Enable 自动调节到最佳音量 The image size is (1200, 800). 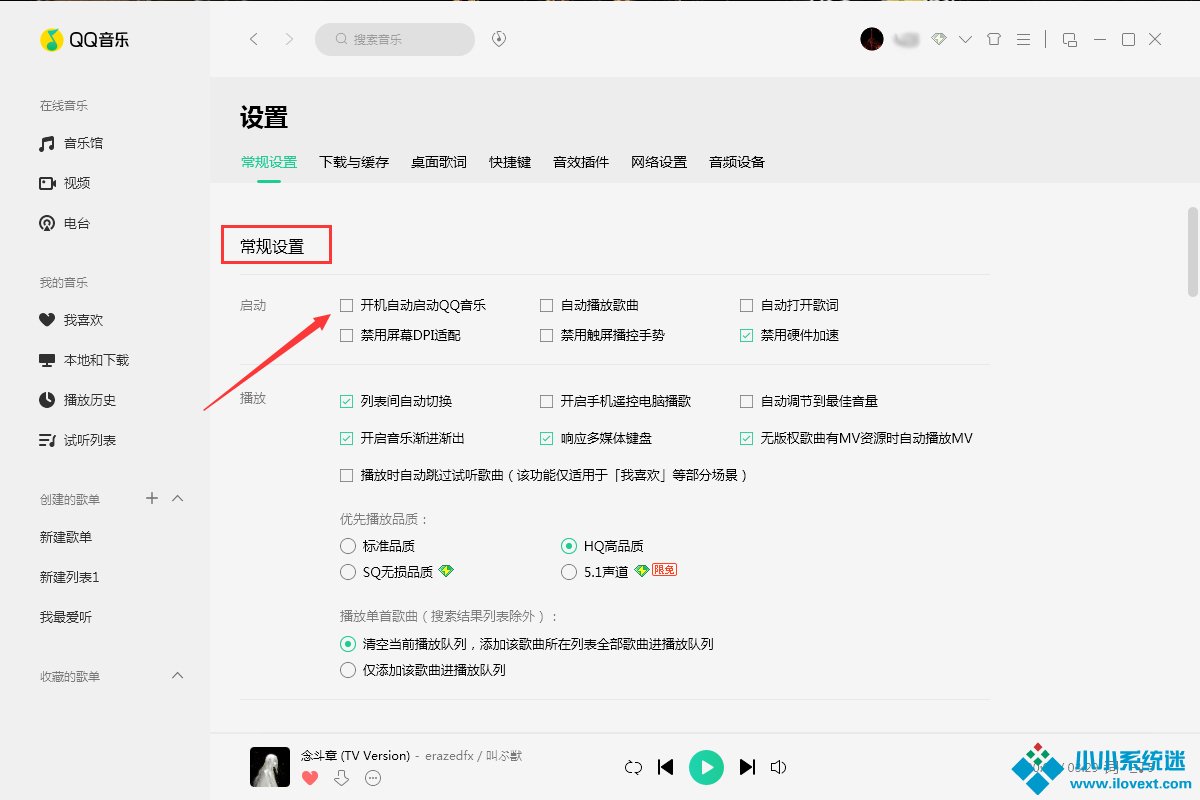747,401
